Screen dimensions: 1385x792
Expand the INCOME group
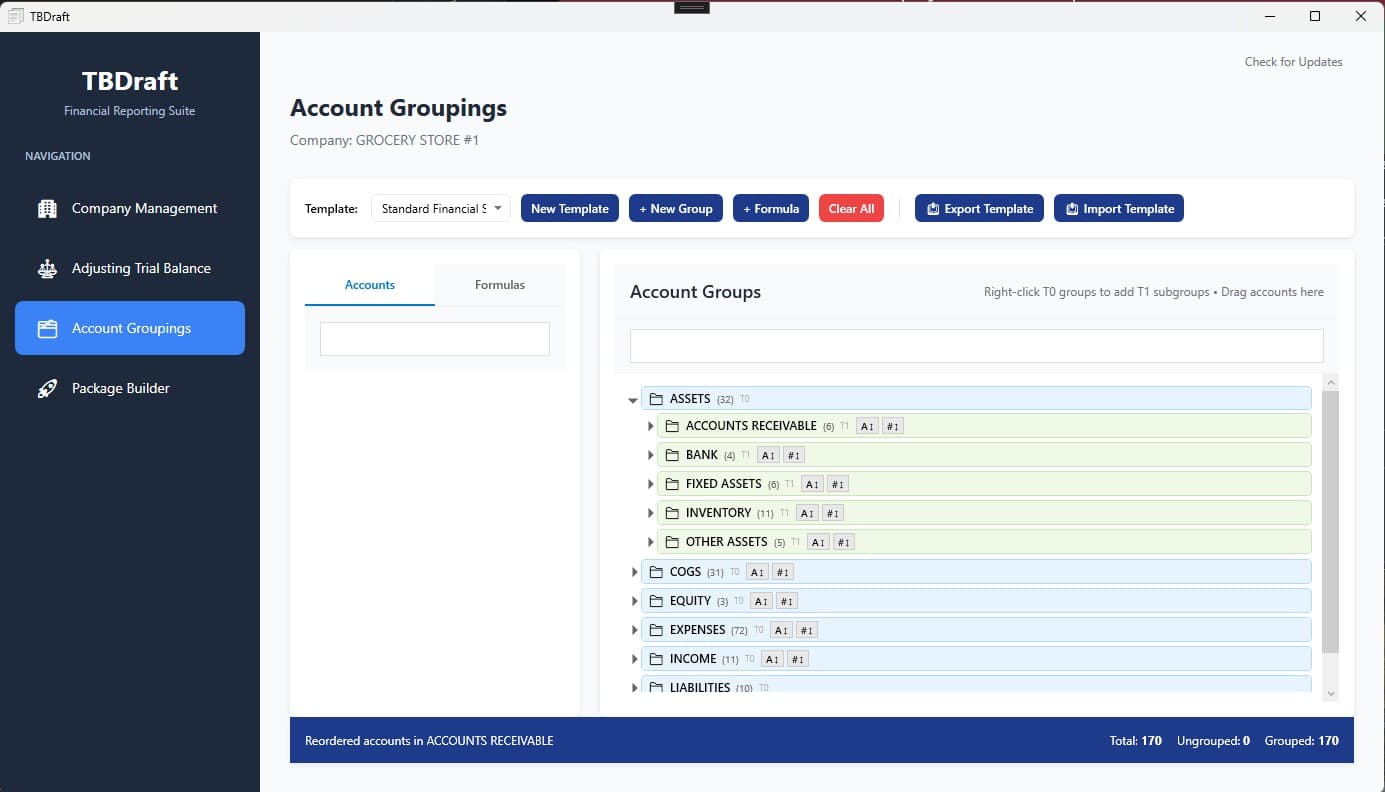pos(634,659)
